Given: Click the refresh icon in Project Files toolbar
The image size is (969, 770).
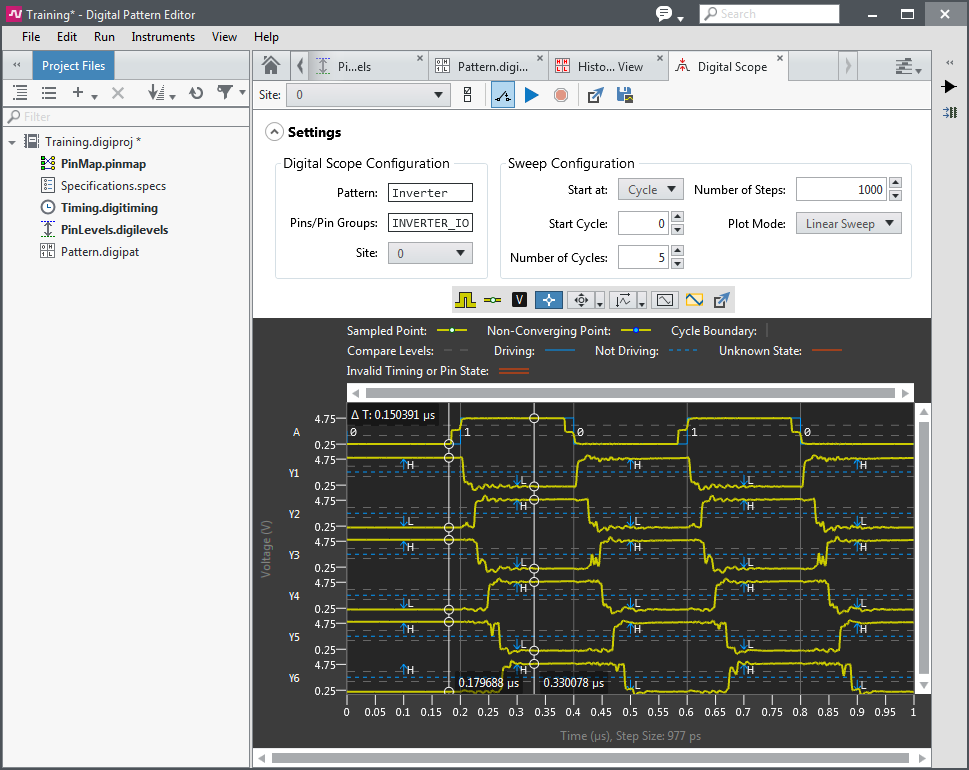Looking at the screenshot, I should [x=196, y=93].
